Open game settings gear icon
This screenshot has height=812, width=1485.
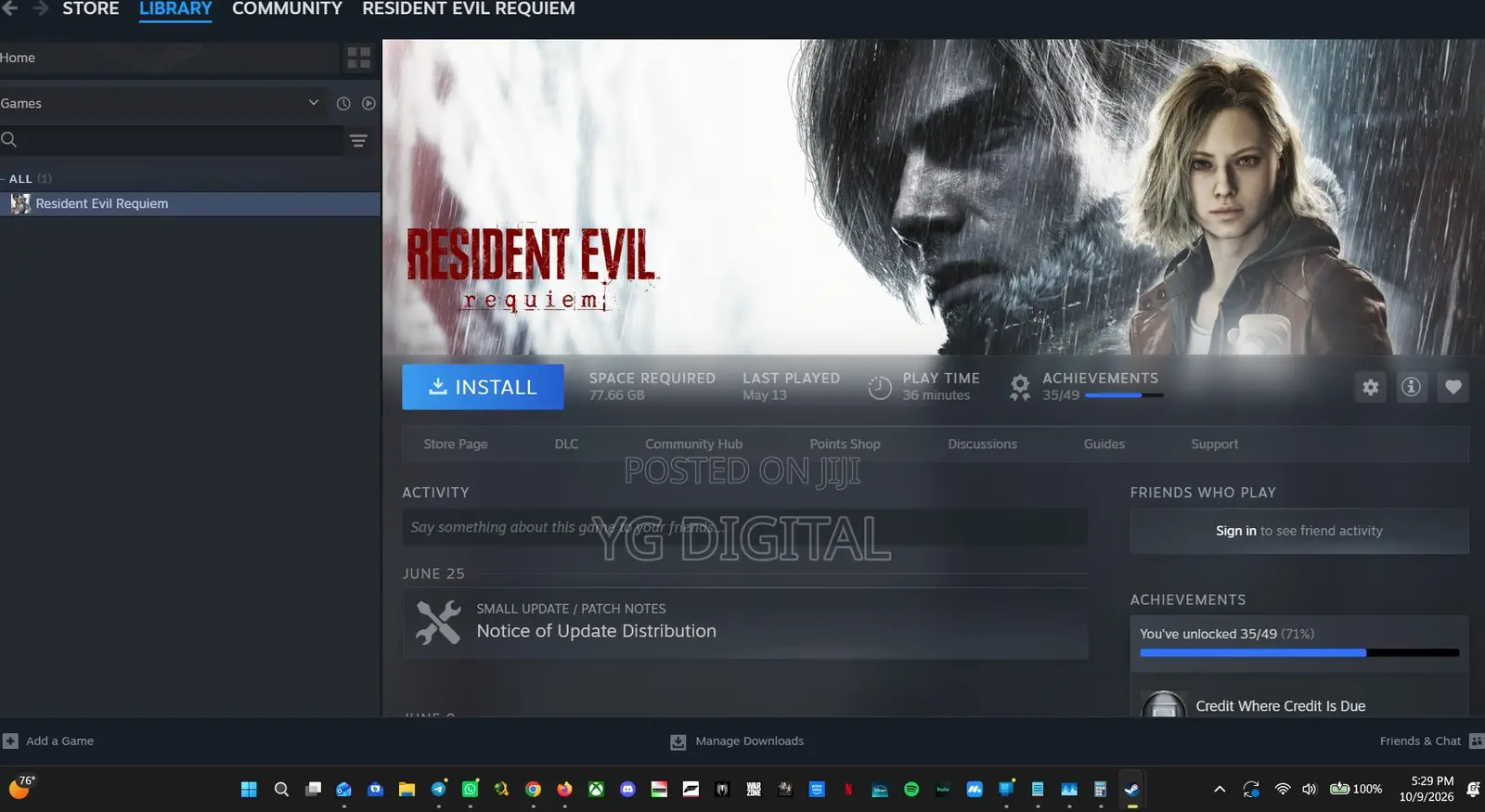[1370, 387]
